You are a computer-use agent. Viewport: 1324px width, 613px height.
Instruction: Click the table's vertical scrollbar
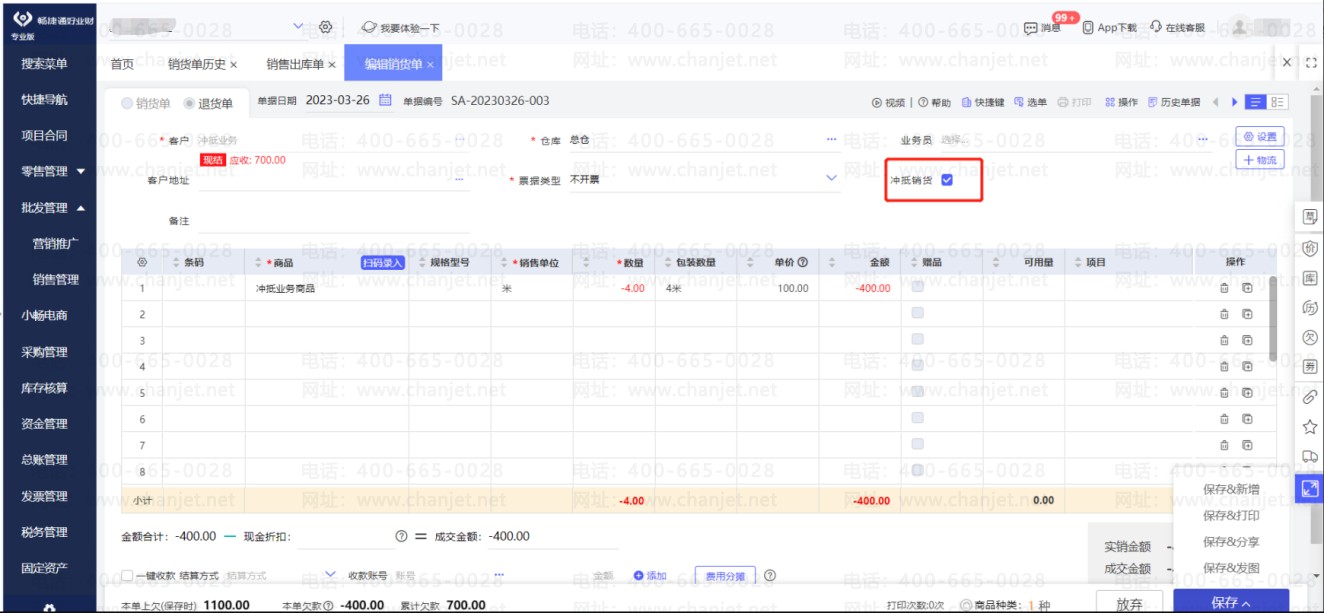click(1272, 320)
